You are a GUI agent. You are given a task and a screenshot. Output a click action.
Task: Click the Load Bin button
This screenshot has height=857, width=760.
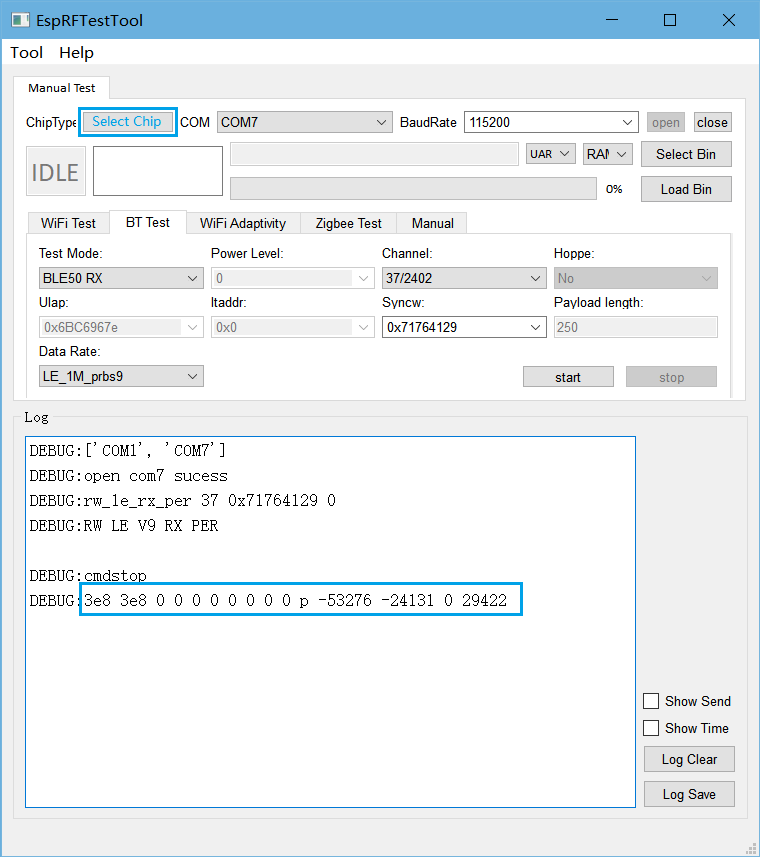click(686, 189)
